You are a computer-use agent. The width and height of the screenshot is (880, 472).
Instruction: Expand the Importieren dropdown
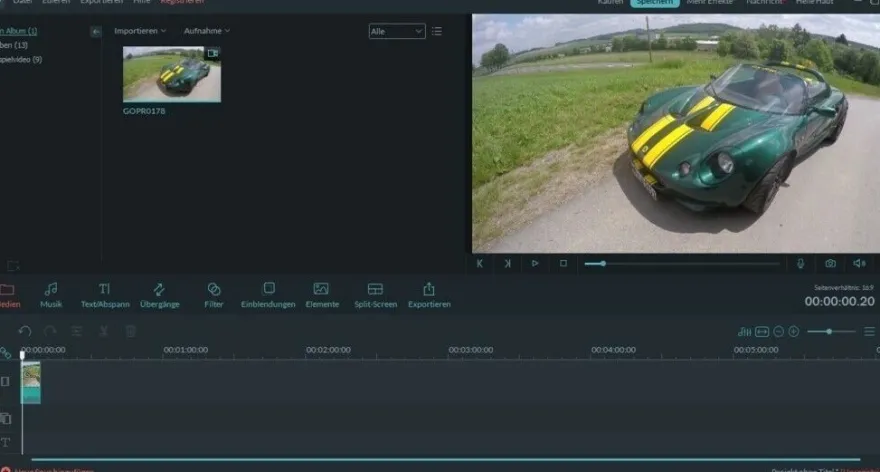tap(140, 31)
